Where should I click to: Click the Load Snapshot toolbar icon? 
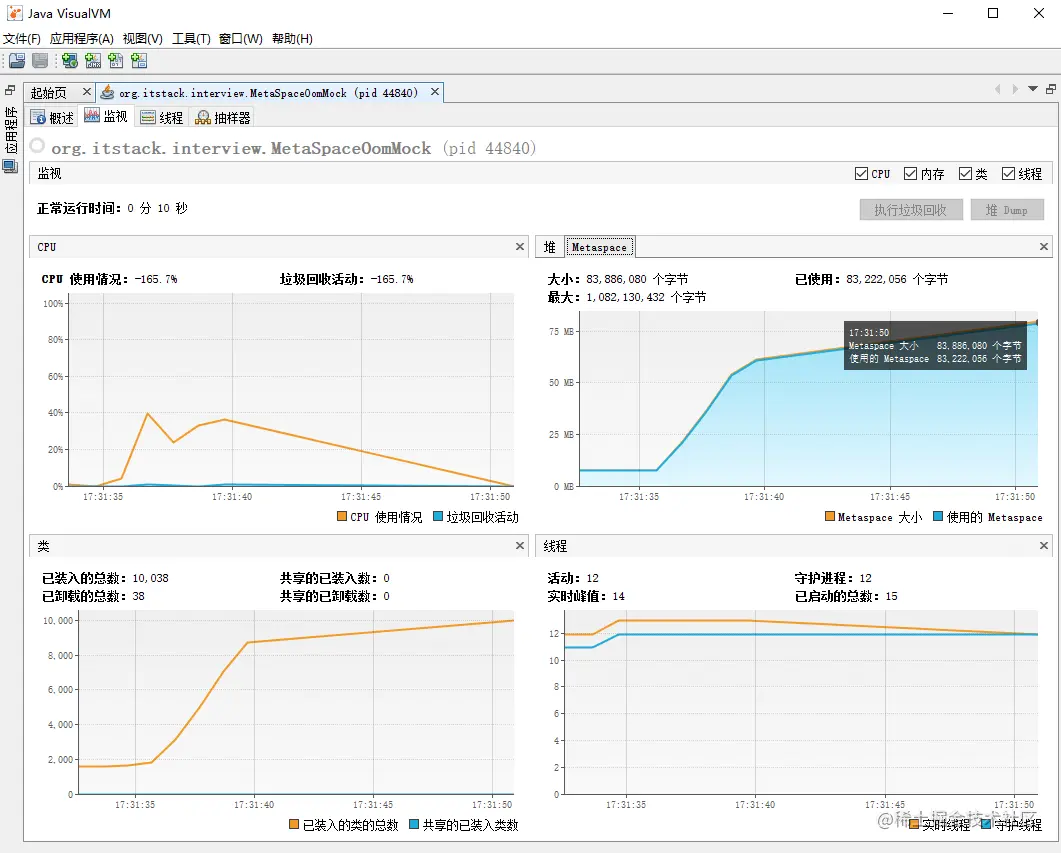[17, 60]
